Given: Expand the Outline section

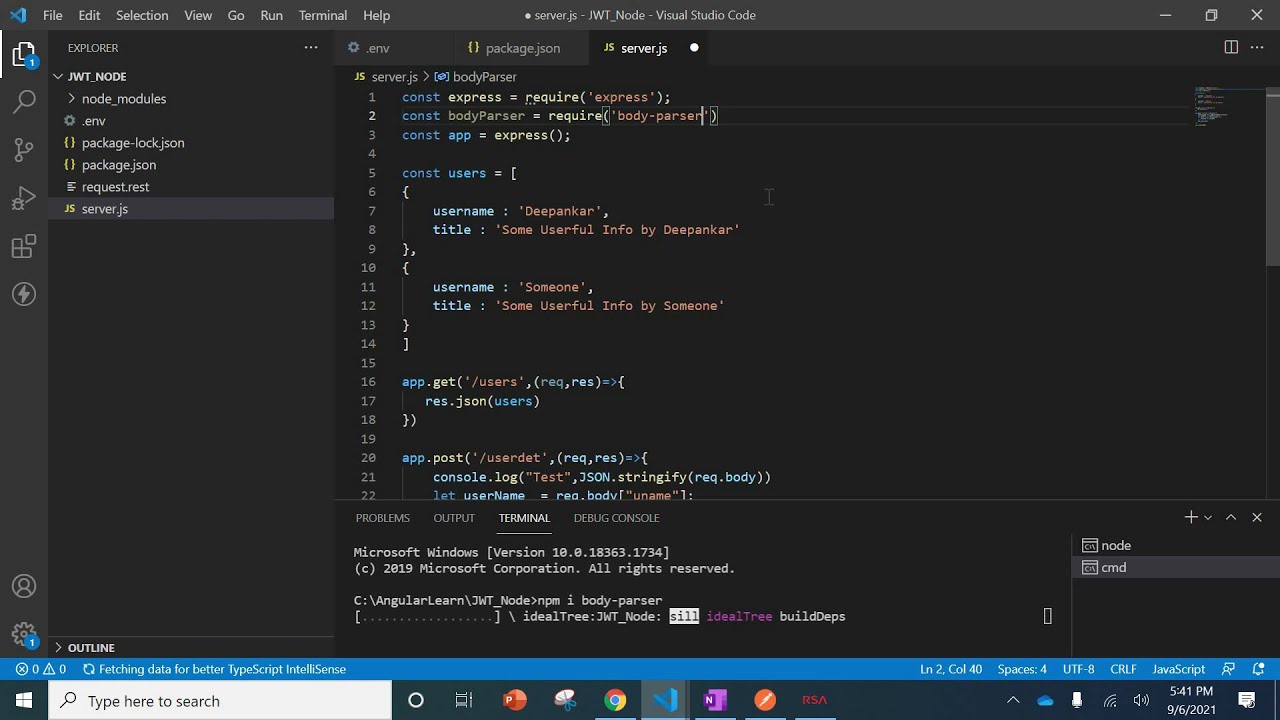Looking at the screenshot, I should coord(91,647).
